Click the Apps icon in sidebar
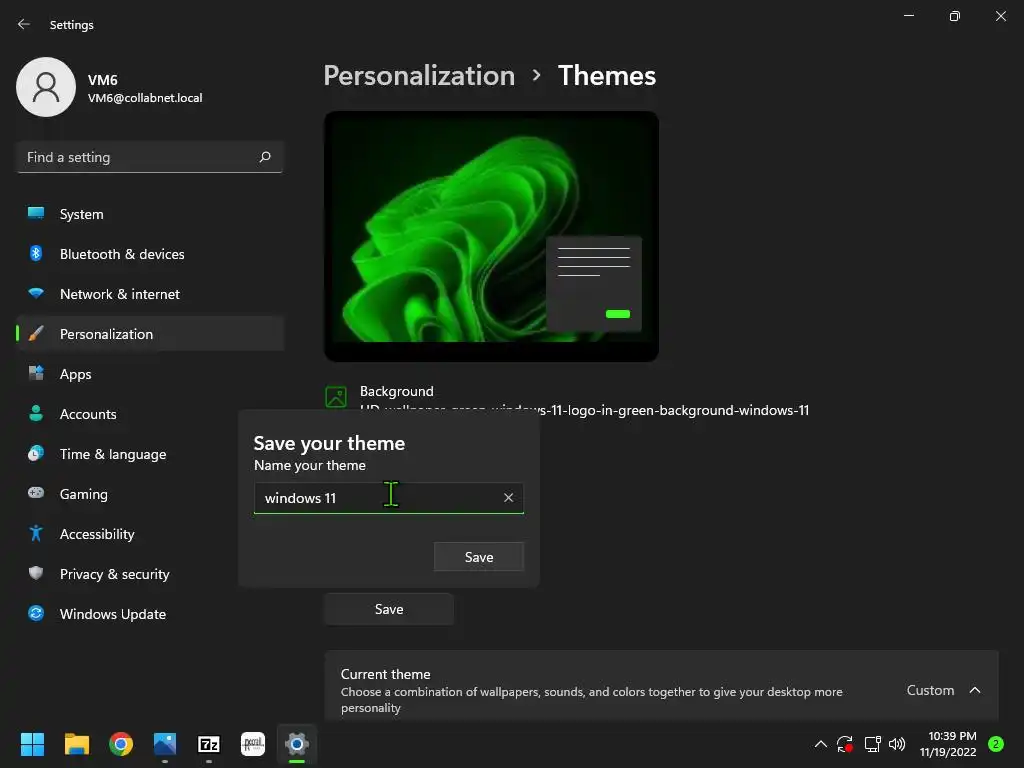1024x768 pixels. click(36, 373)
